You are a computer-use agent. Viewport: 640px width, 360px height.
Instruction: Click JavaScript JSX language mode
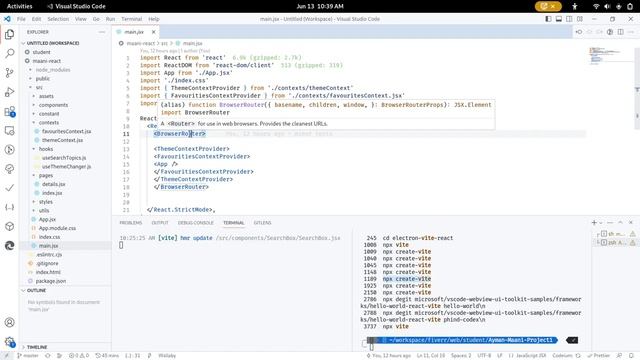coord(528,356)
